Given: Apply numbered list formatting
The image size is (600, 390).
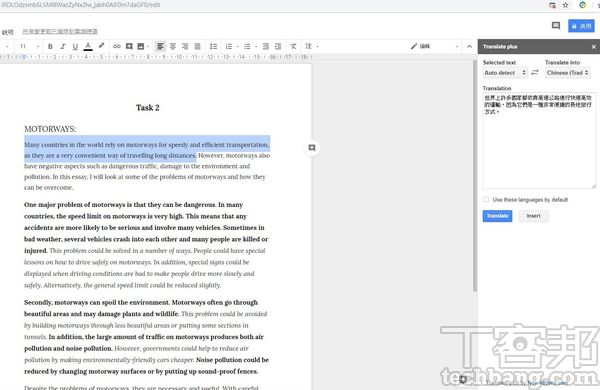Looking at the screenshot, I should click(229, 46).
